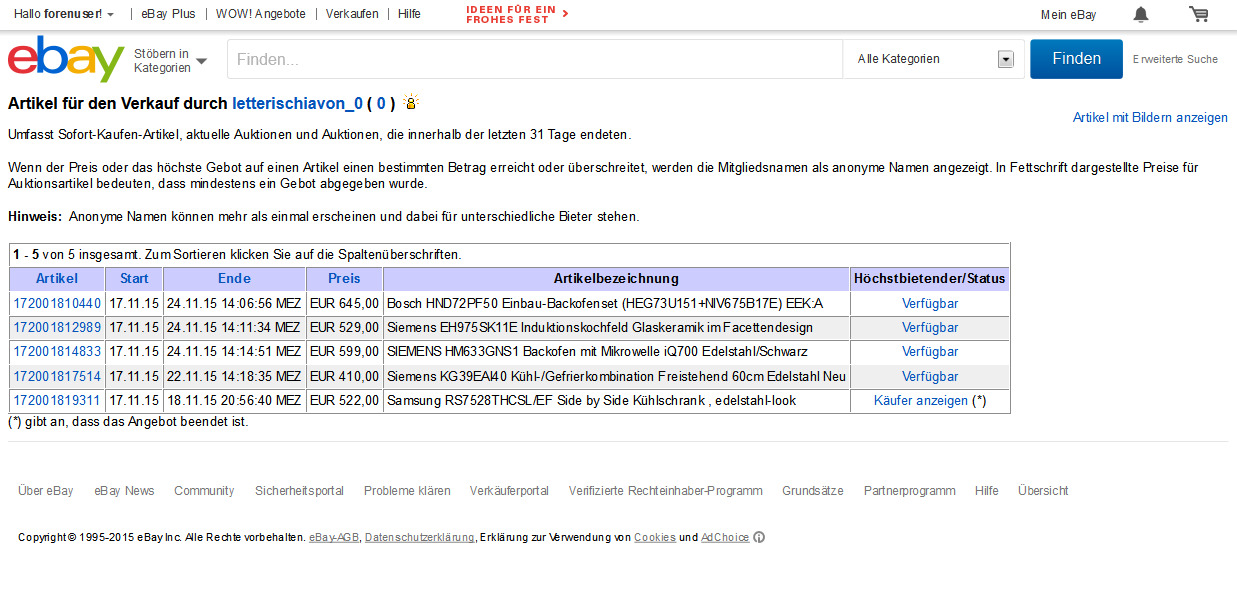Click Artikel mit Bildern anzeigen link
This screenshot has height=594, width=1237.
click(x=1150, y=117)
